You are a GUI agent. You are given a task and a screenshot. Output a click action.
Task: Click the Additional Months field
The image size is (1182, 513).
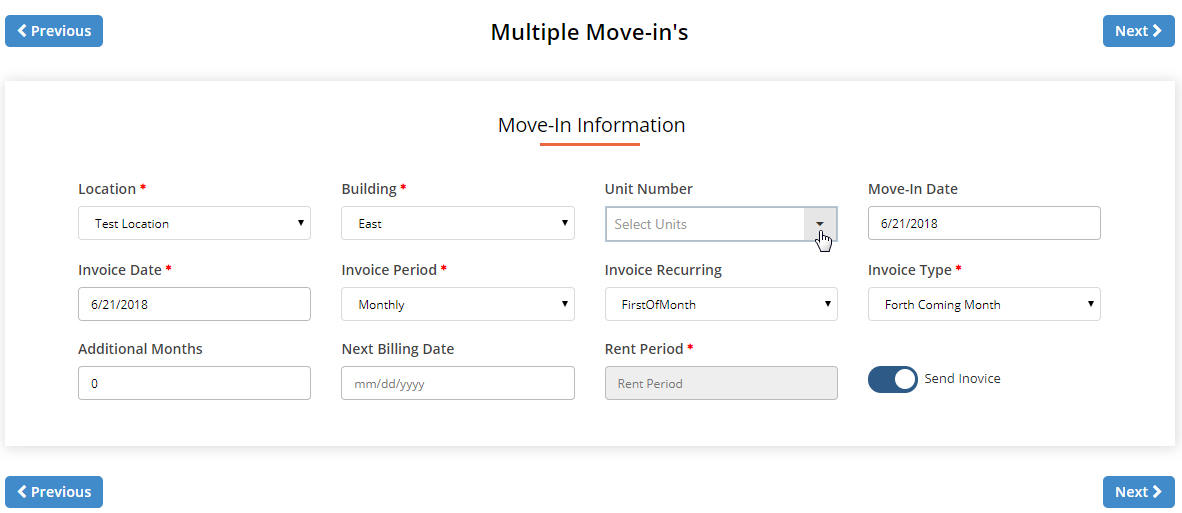[x=194, y=383]
